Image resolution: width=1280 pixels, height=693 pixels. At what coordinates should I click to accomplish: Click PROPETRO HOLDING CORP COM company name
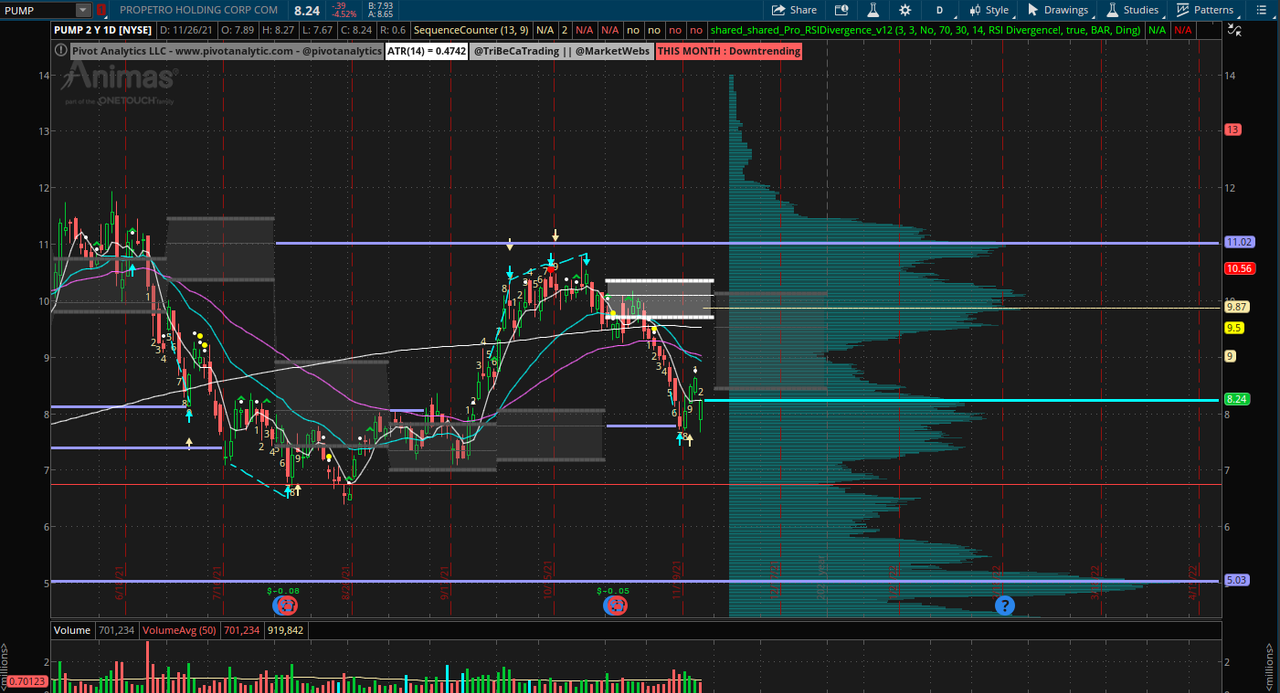click(198, 10)
